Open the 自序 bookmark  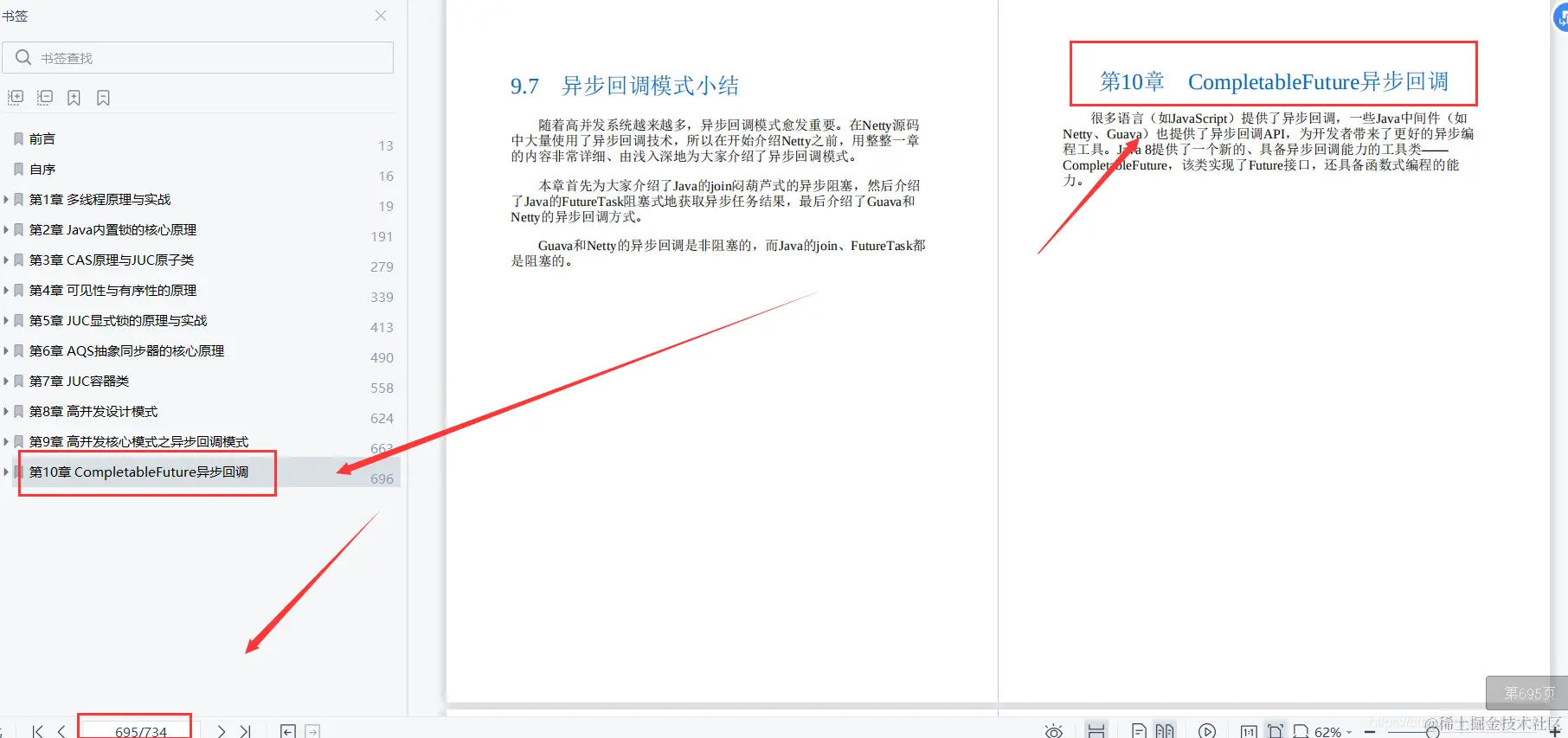coord(42,169)
